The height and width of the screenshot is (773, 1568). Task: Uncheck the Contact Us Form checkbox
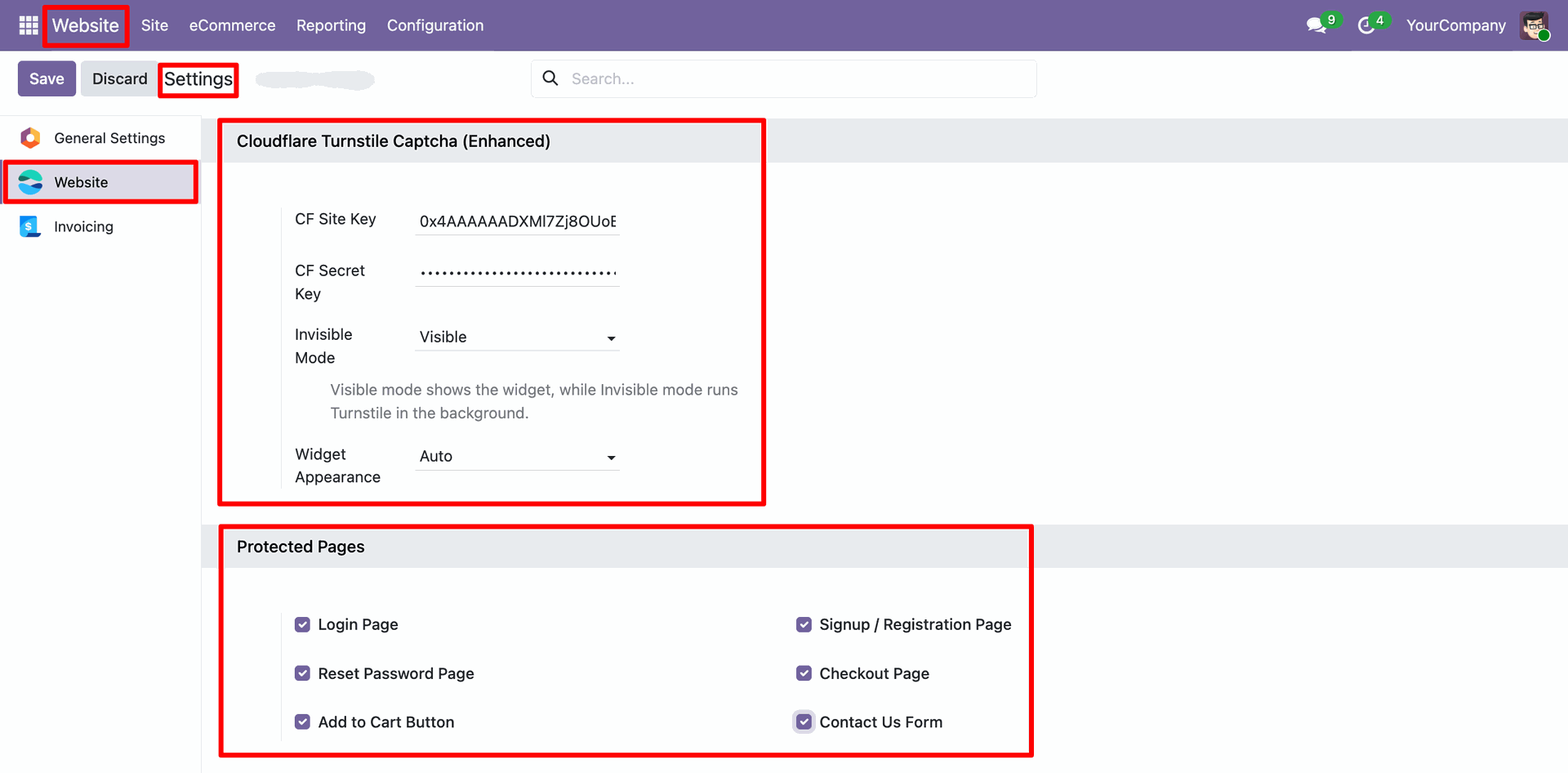click(804, 722)
